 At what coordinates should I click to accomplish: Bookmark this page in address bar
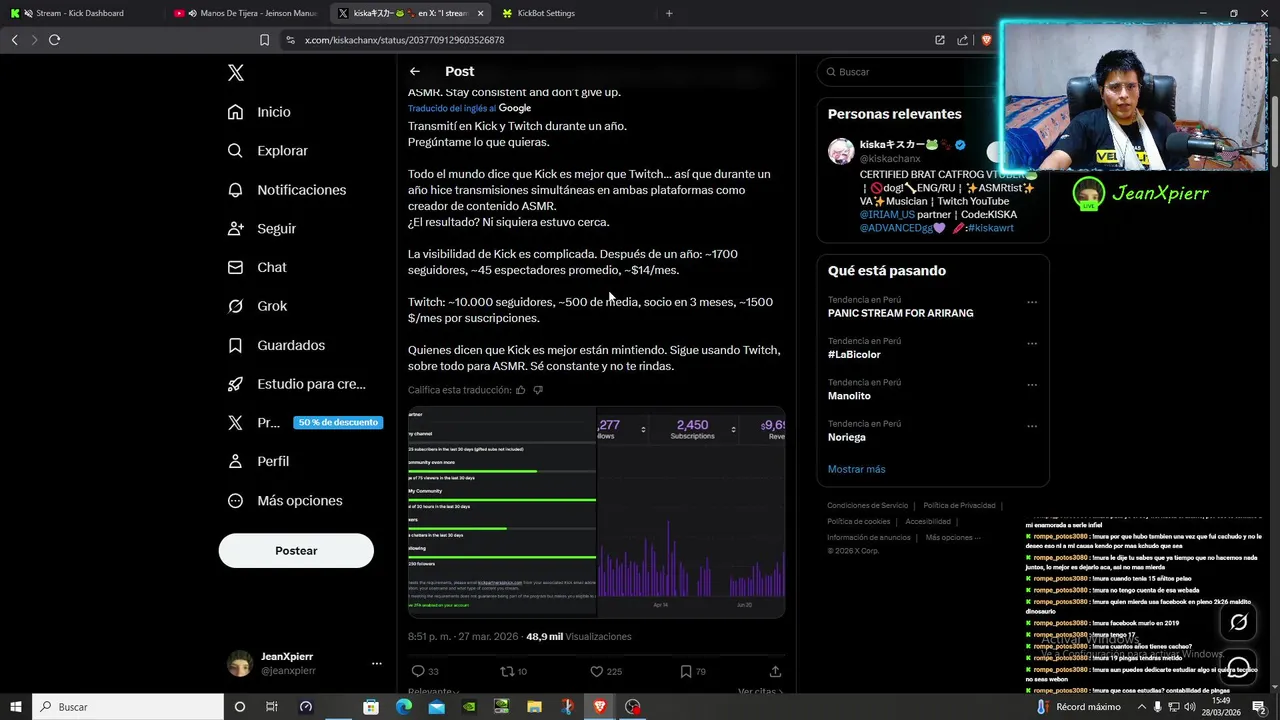[x=264, y=40]
